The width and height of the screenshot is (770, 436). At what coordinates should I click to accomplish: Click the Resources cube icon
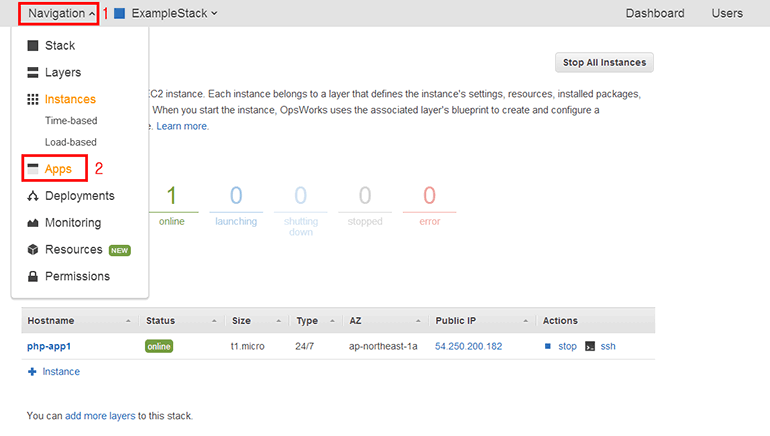pyautogui.click(x=33, y=250)
